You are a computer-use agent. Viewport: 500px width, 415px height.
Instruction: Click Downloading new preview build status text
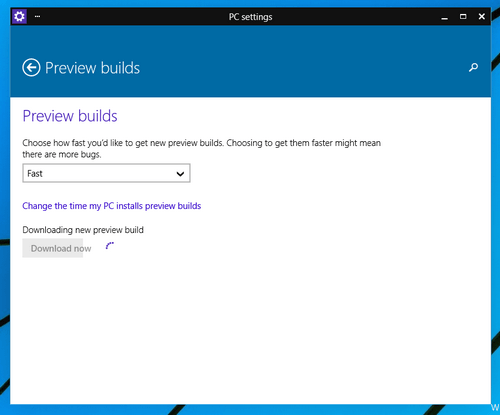click(83, 230)
